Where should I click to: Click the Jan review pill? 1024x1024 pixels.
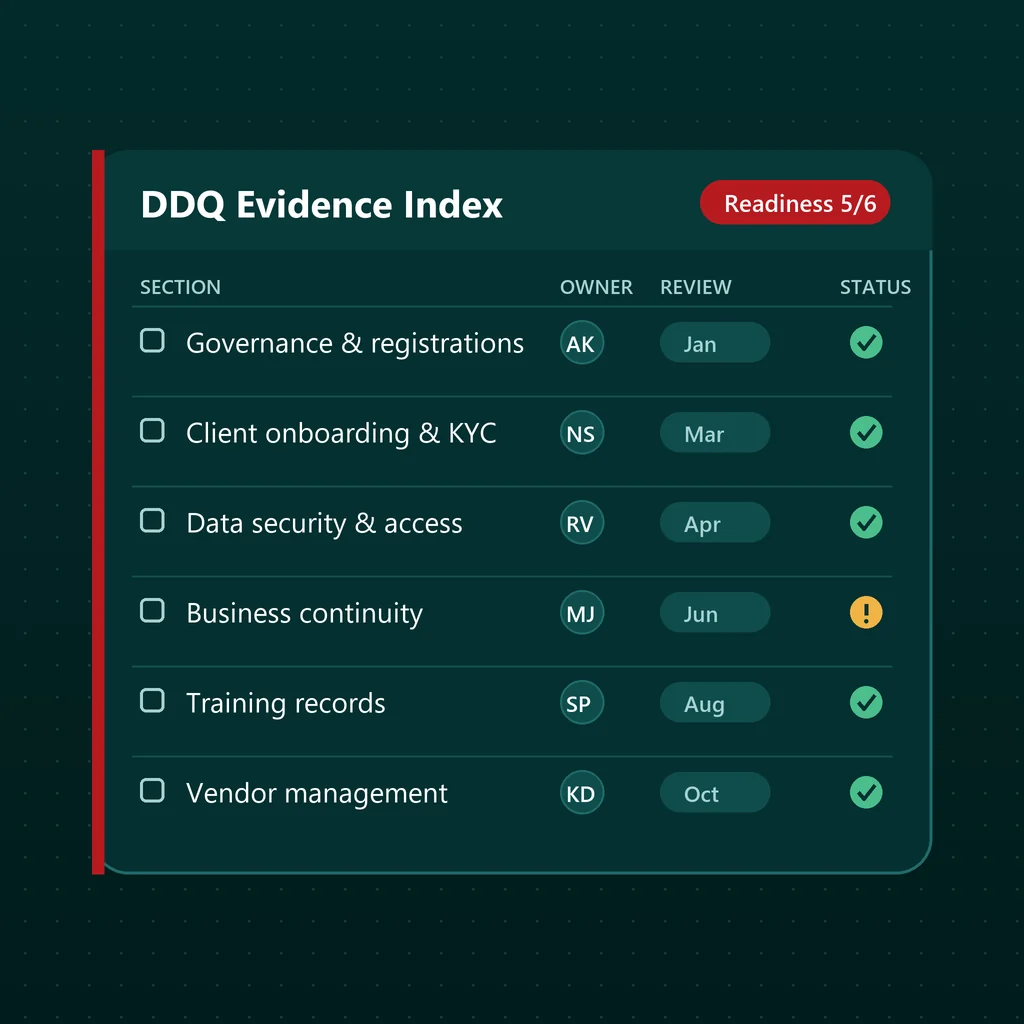[714, 342]
